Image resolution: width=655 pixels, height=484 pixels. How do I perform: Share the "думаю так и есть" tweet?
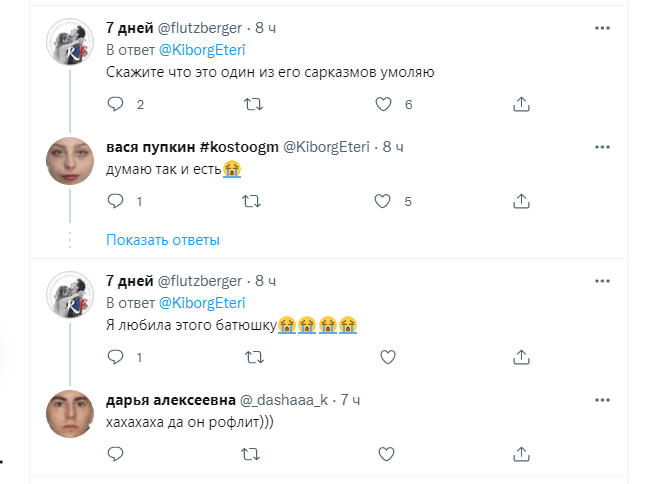click(520, 201)
